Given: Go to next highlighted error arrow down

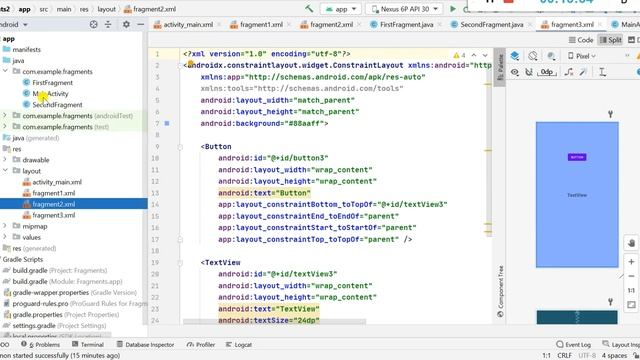Looking at the screenshot, I should click(x=485, y=55).
